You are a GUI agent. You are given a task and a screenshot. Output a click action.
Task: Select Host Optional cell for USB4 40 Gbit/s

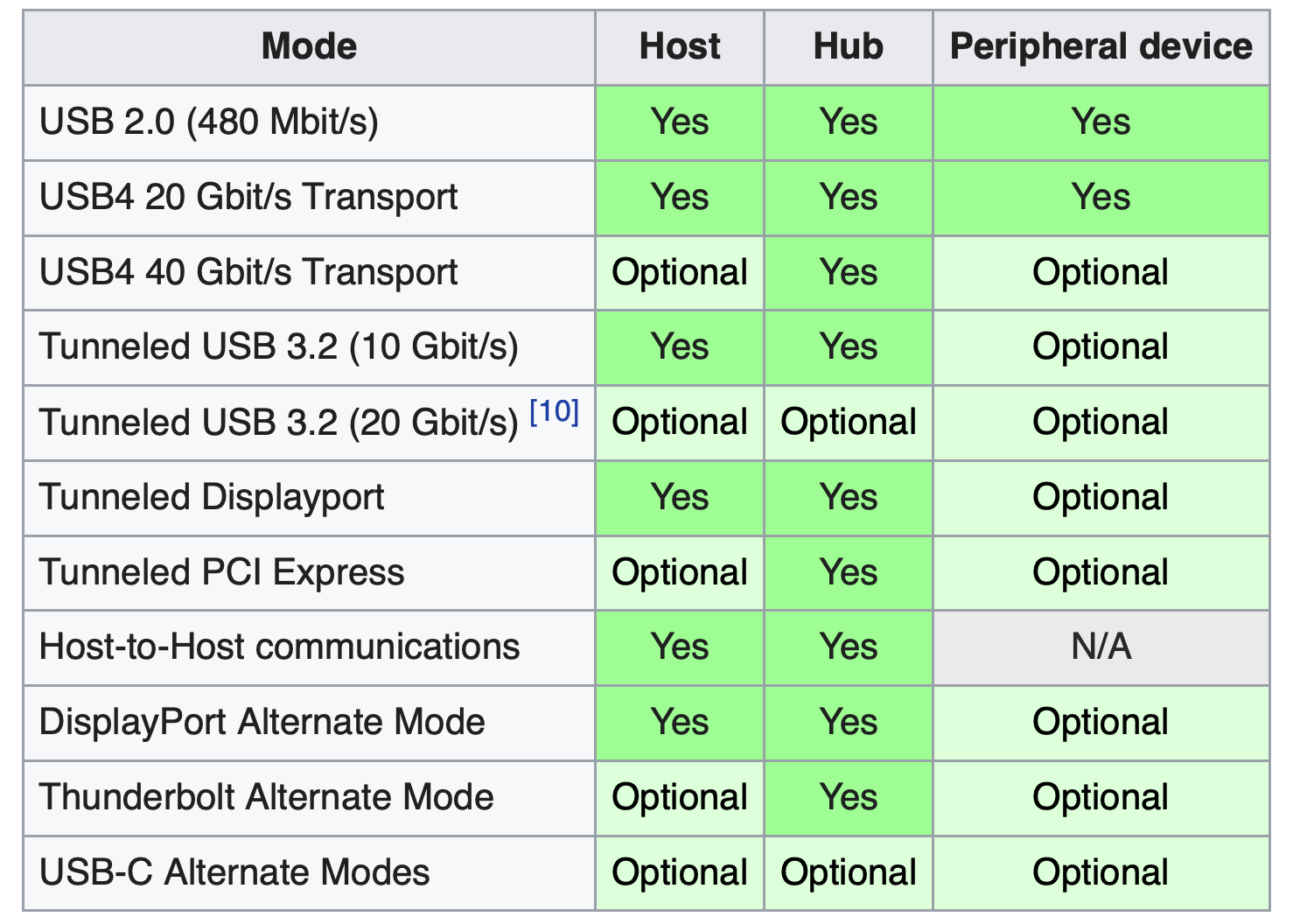[x=680, y=272]
